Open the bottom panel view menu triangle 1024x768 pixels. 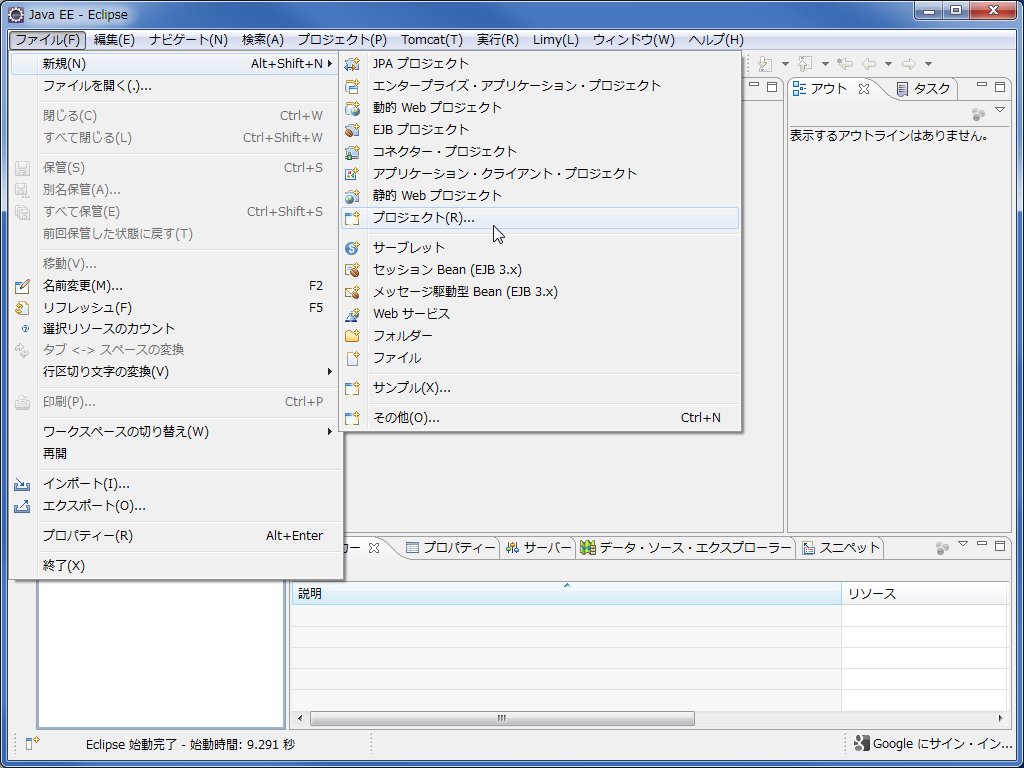(x=963, y=543)
